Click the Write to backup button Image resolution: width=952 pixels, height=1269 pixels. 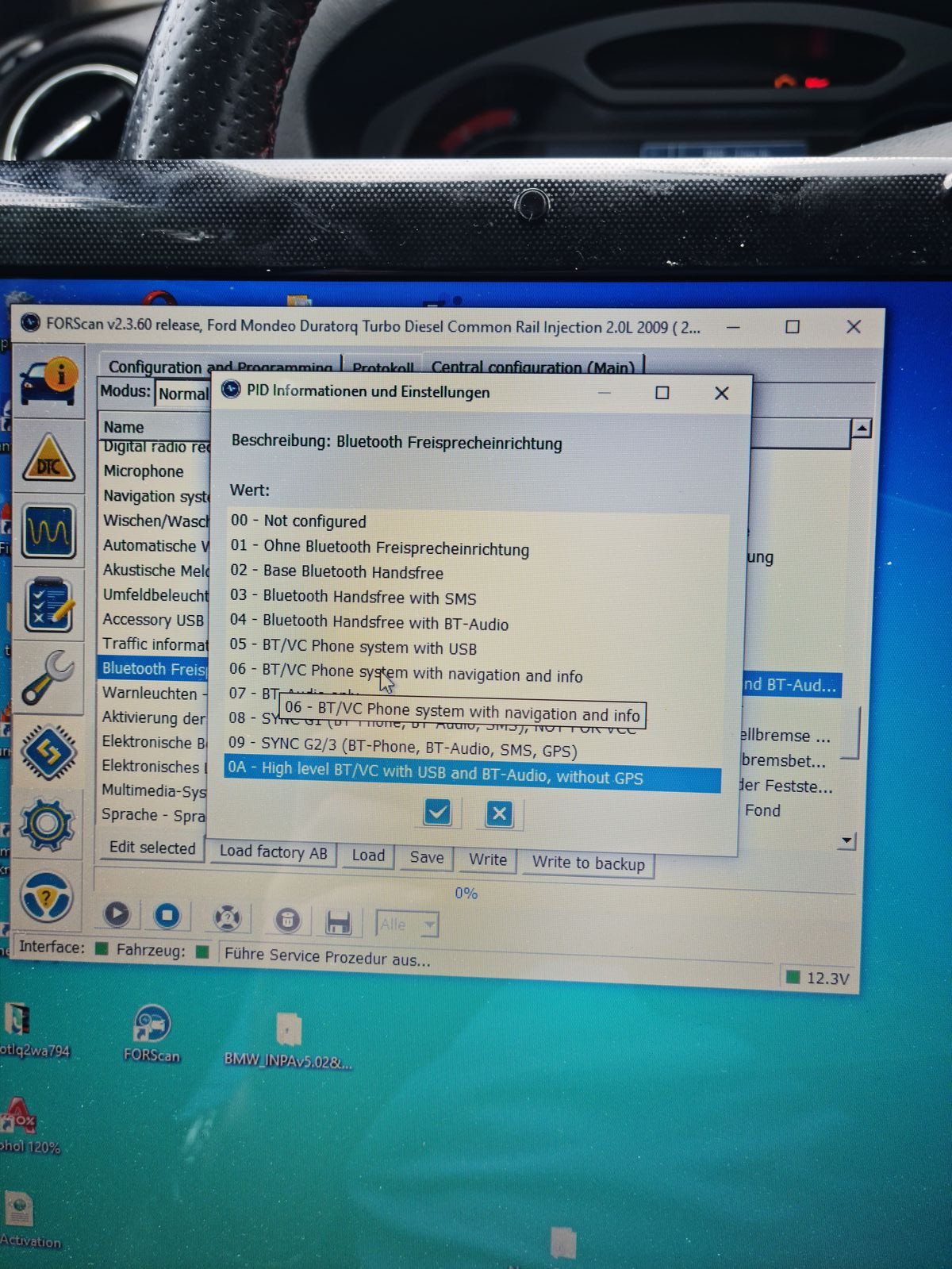click(588, 863)
